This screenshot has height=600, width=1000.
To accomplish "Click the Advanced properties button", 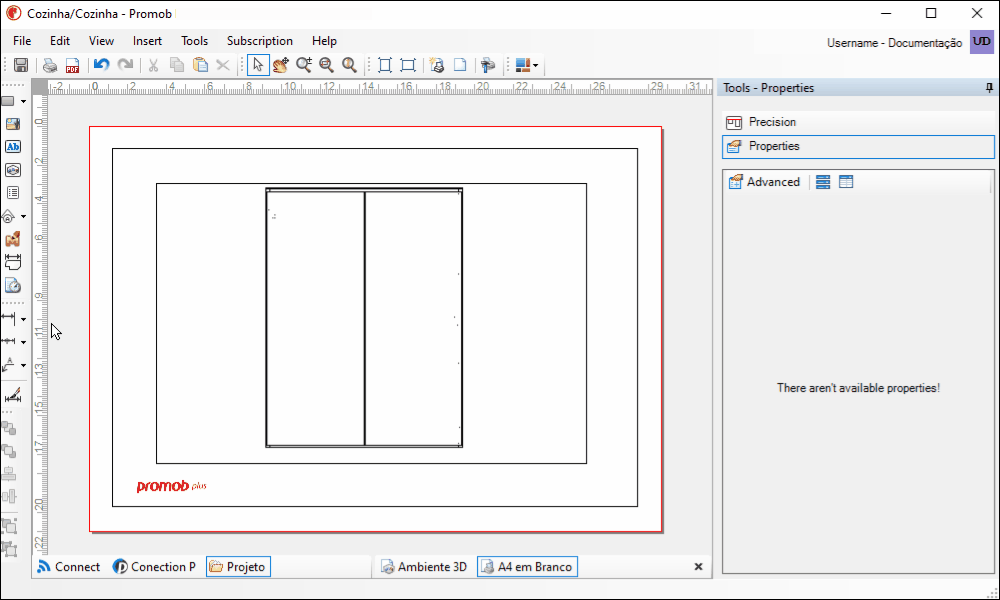I will (764, 182).
